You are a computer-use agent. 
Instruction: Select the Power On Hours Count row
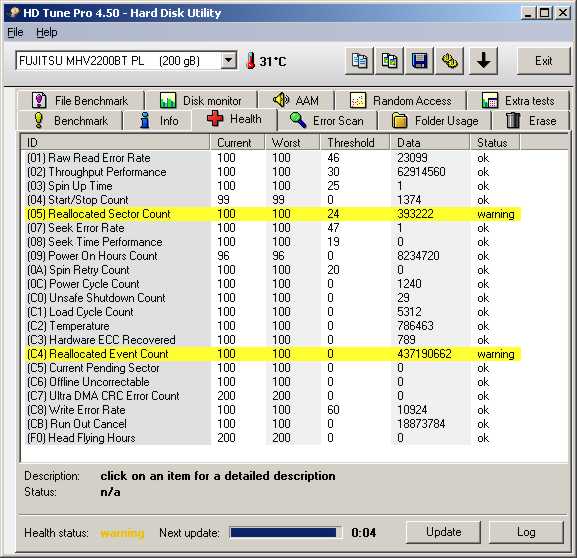[273, 256]
